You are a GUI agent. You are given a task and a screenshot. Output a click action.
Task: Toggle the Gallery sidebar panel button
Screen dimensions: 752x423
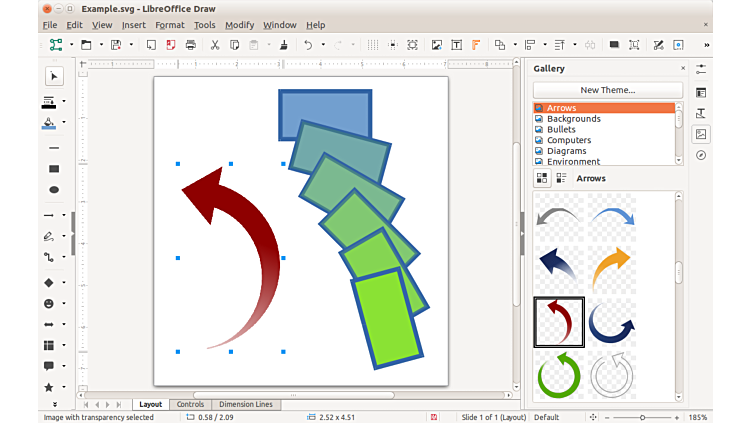701,134
